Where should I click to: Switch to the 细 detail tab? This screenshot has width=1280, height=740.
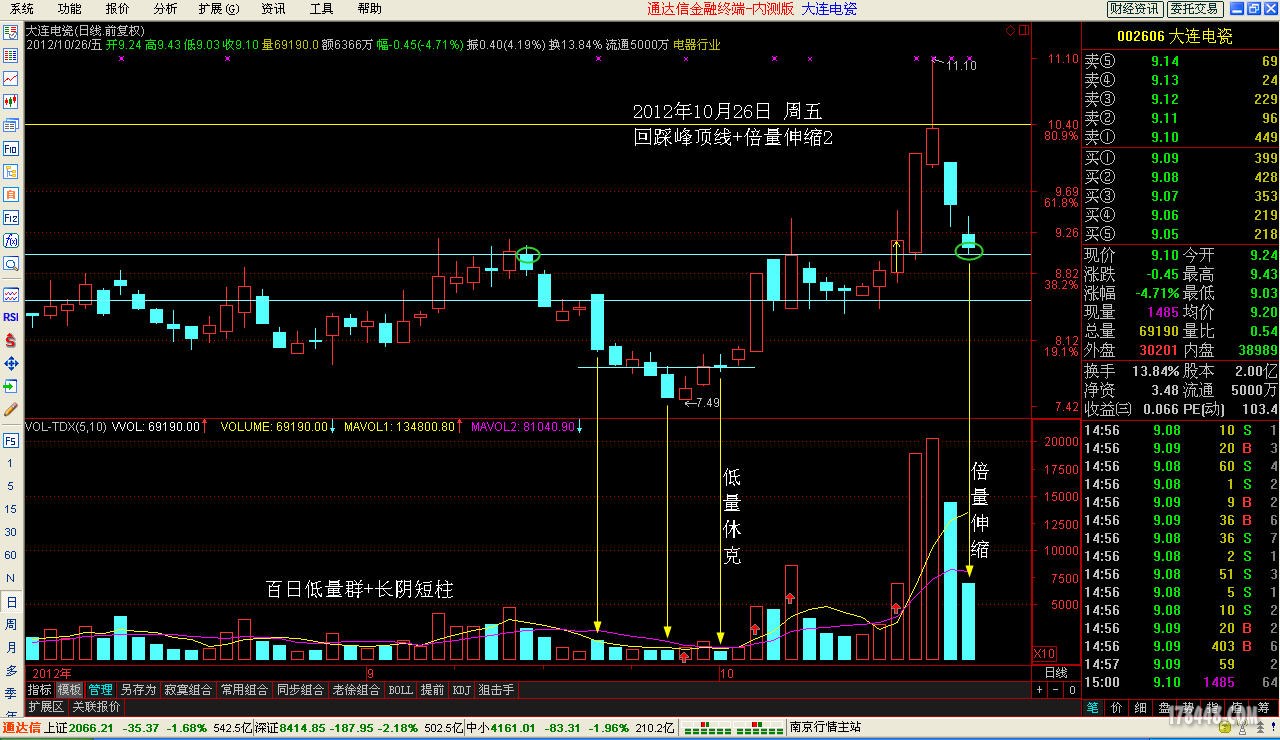pyautogui.click(x=1141, y=708)
